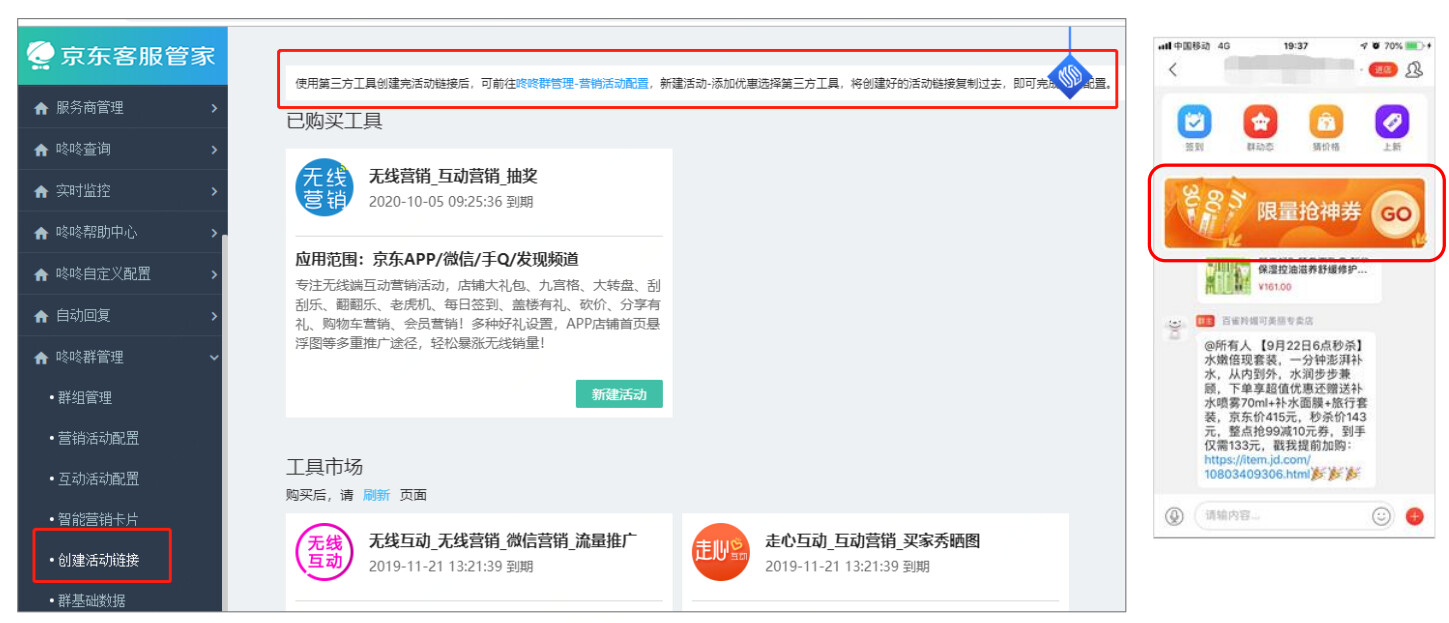The image size is (1449, 623).
Task: Tap the red plus icon in chat
Action: pos(1414,516)
